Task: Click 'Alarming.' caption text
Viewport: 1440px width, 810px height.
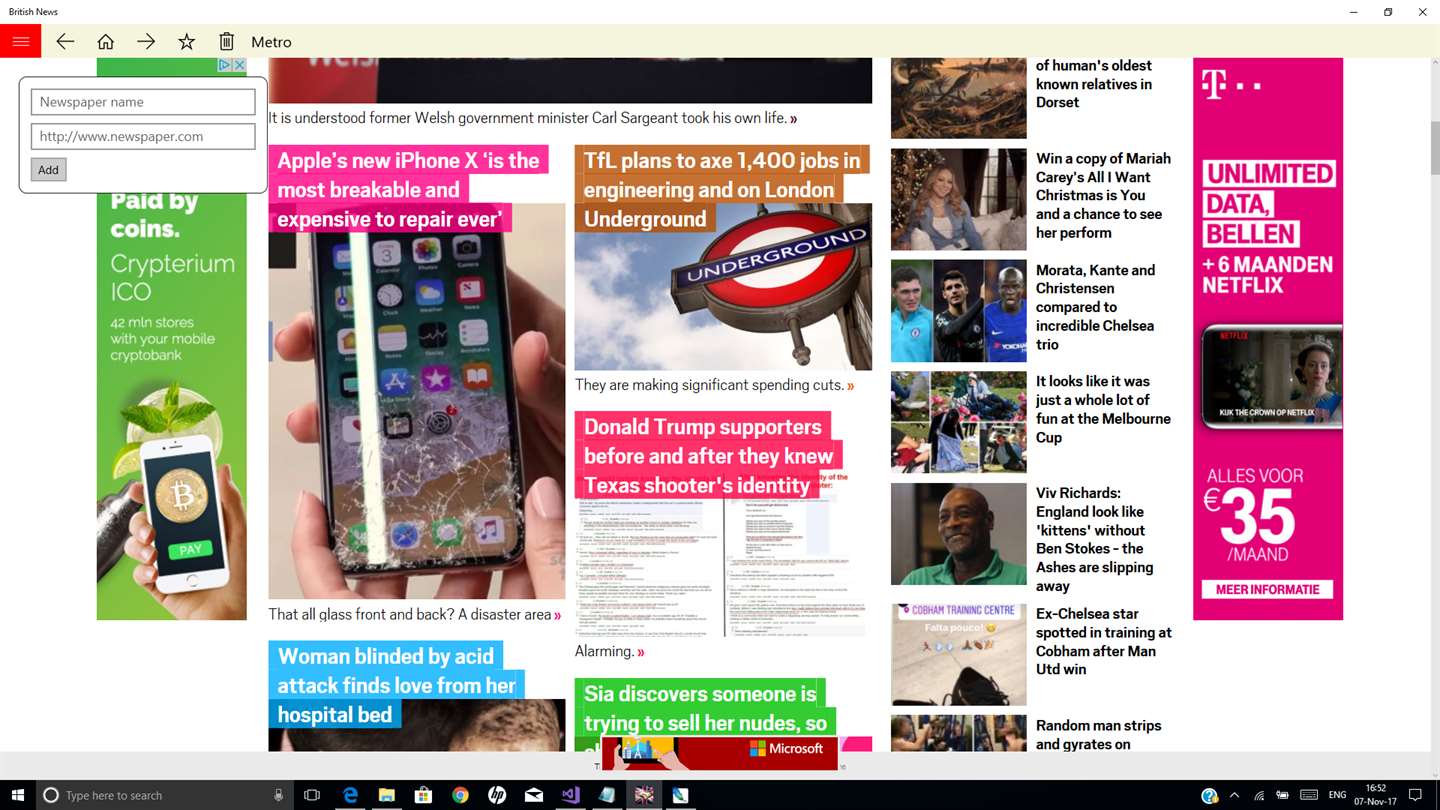Action: pos(604,651)
